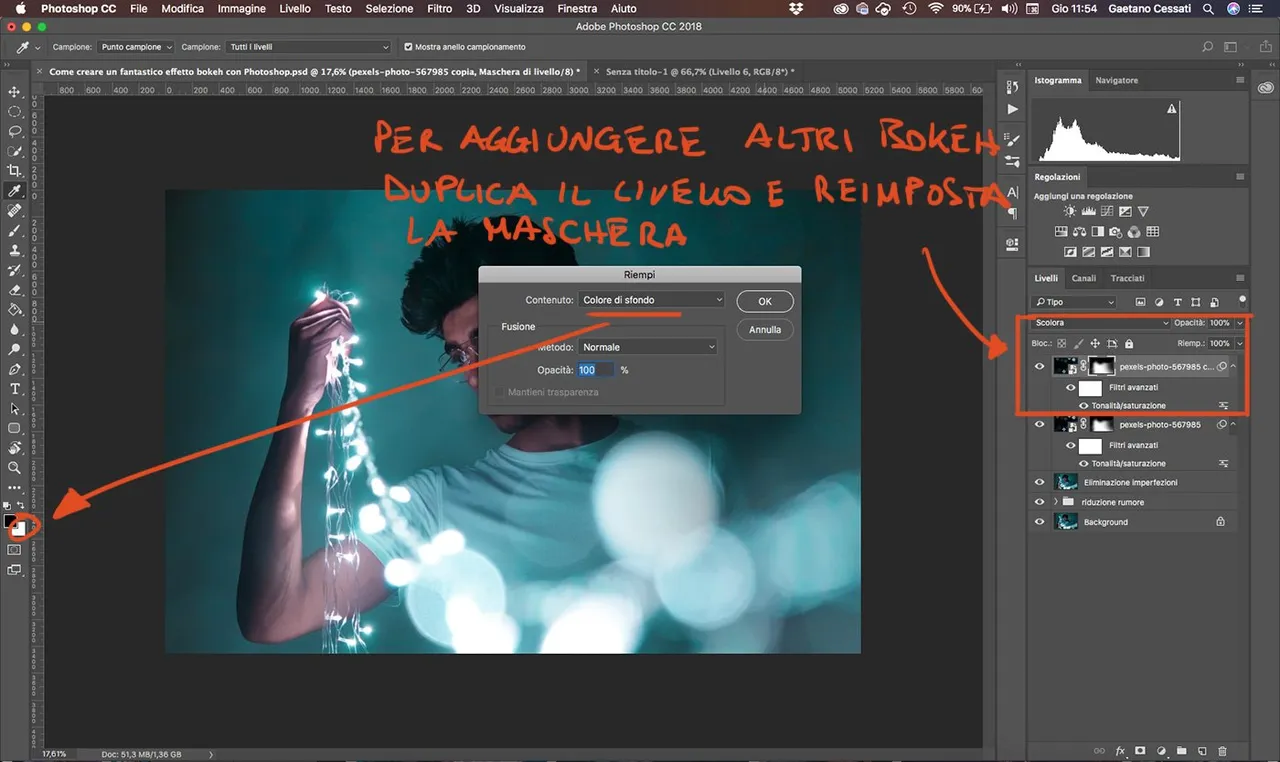
Task: Expand the riduzione rumore layer group
Action: [1054, 502]
